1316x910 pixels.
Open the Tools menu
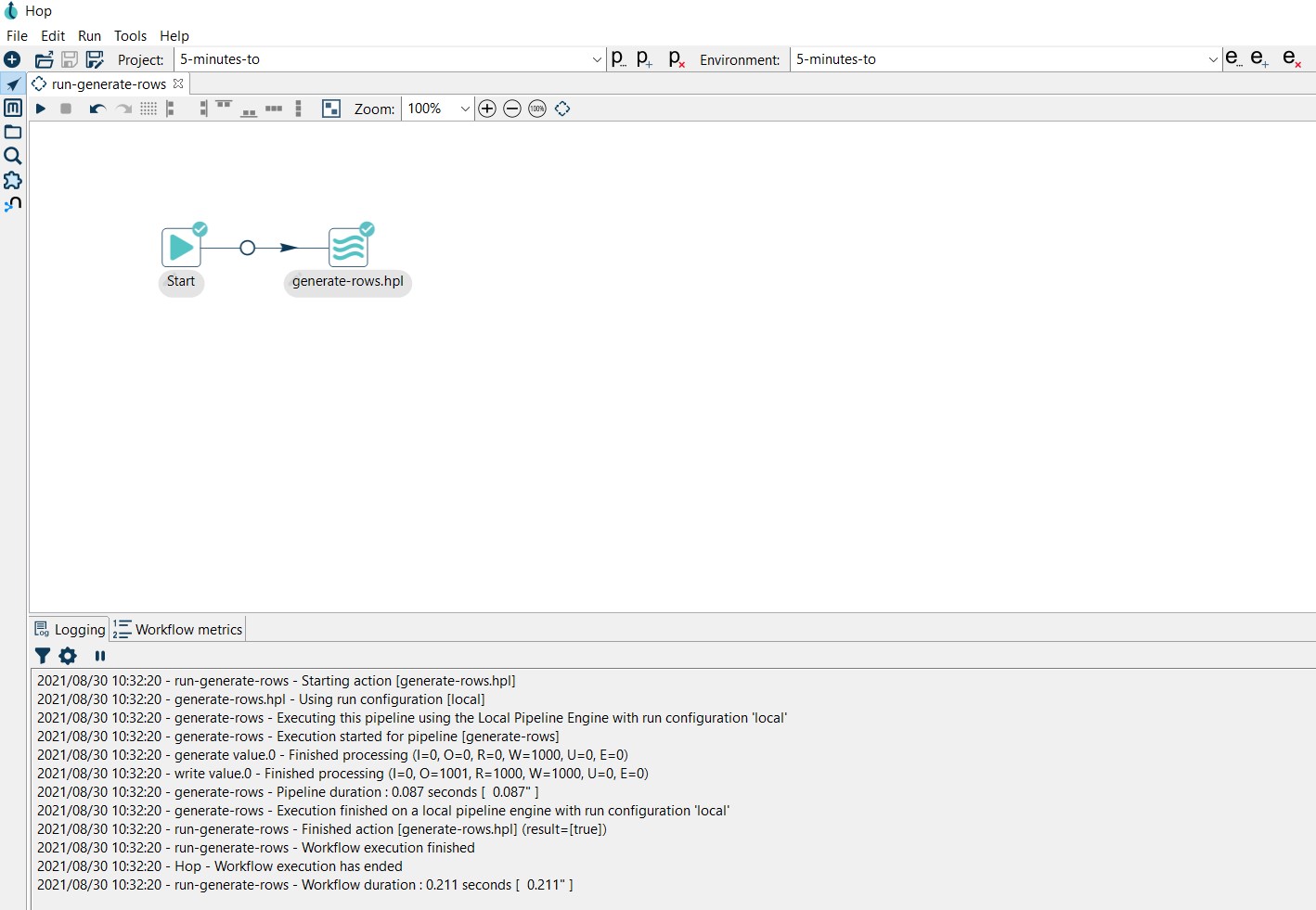pyautogui.click(x=130, y=35)
